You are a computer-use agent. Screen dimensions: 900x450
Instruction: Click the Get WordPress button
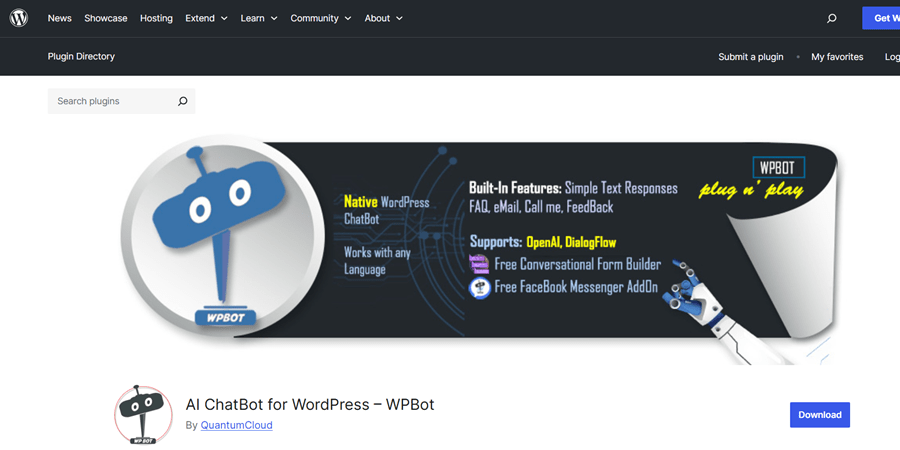click(x=882, y=18)
